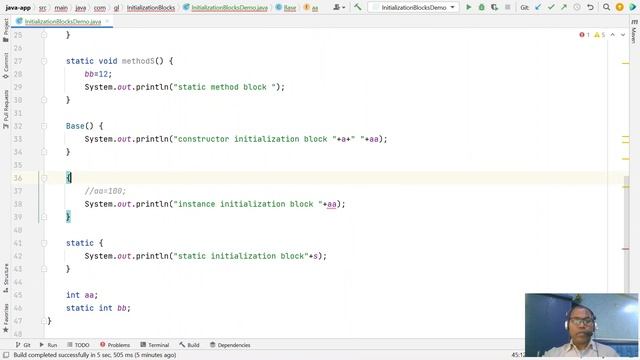The height and width of the screenshot is (360, 640).
Task: Click the warnings count indicator
Action: click(600, 35)
